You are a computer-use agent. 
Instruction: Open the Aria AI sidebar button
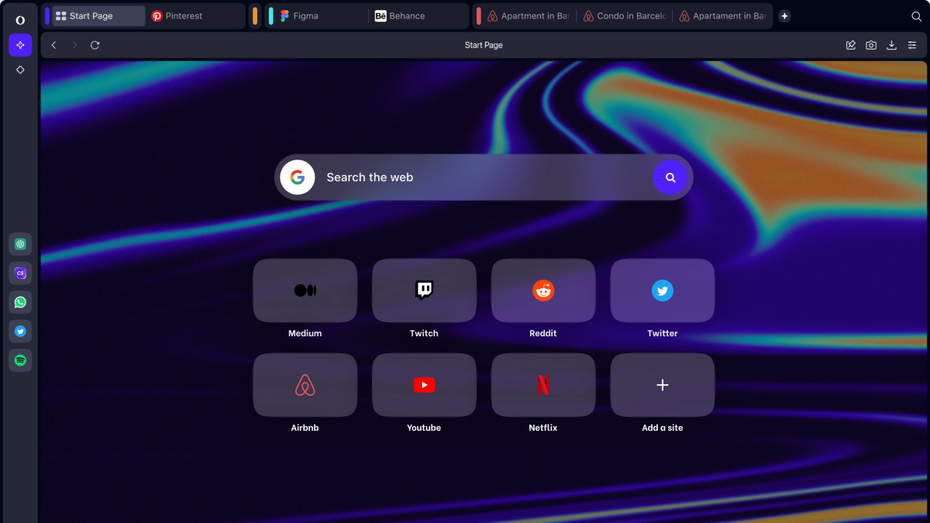coord(20,45)
